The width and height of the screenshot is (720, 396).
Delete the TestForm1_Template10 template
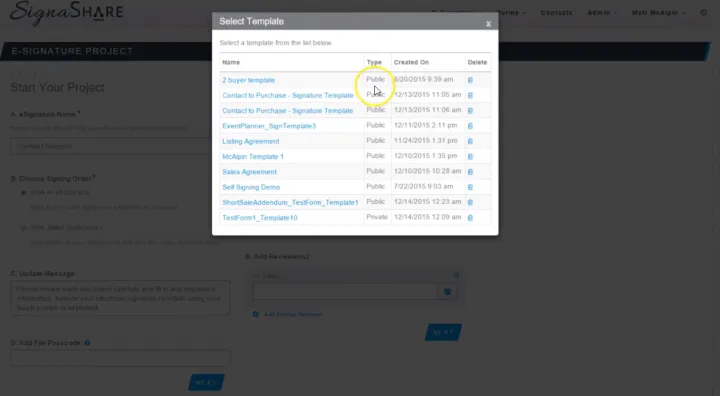coord(470,218)
